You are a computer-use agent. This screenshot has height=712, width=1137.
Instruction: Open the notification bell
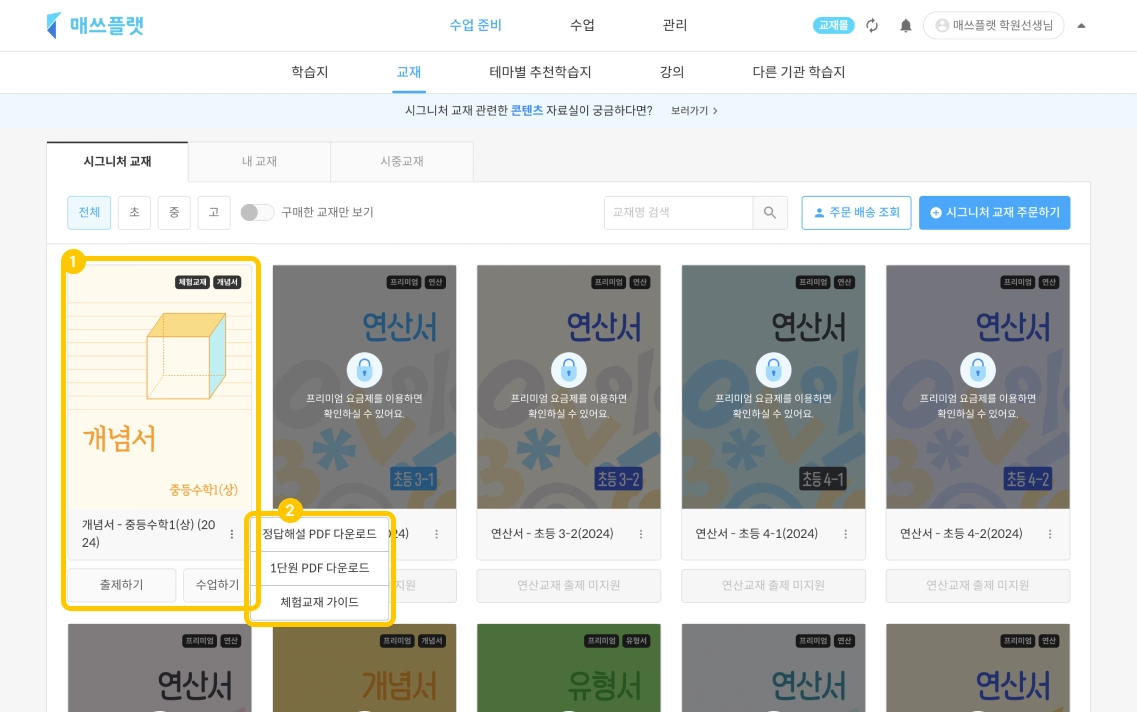[x=906, y=26]
